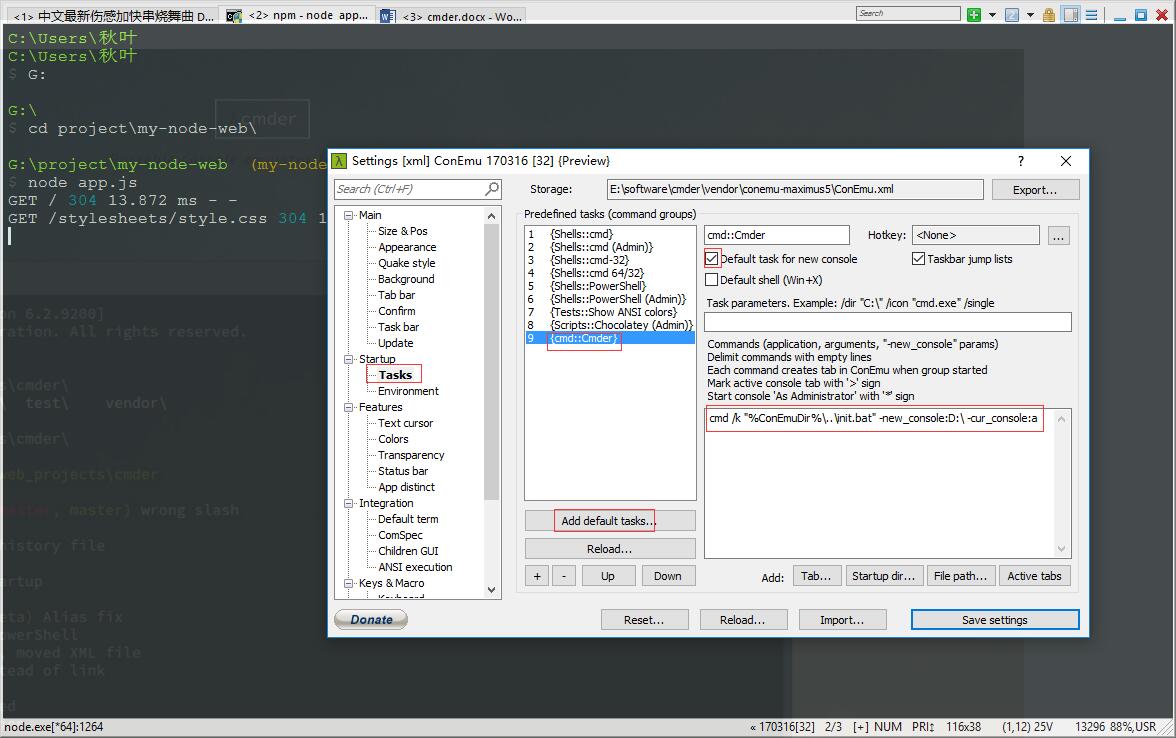Click plus button to add task
Viewport: 1176px width, 738px height.
[537, 576]
